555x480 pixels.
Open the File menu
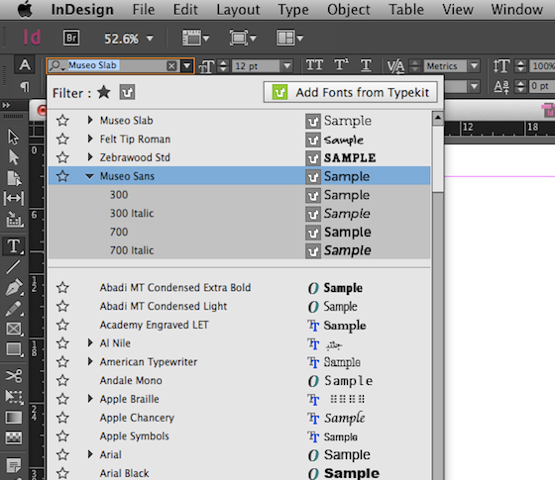143,10
